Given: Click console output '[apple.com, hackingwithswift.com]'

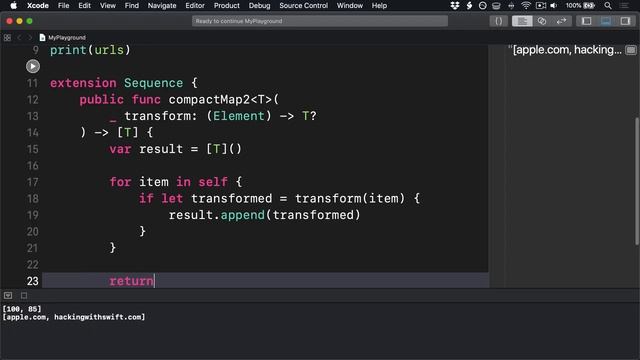Looking at the screenshot, I should coord(74,317).
